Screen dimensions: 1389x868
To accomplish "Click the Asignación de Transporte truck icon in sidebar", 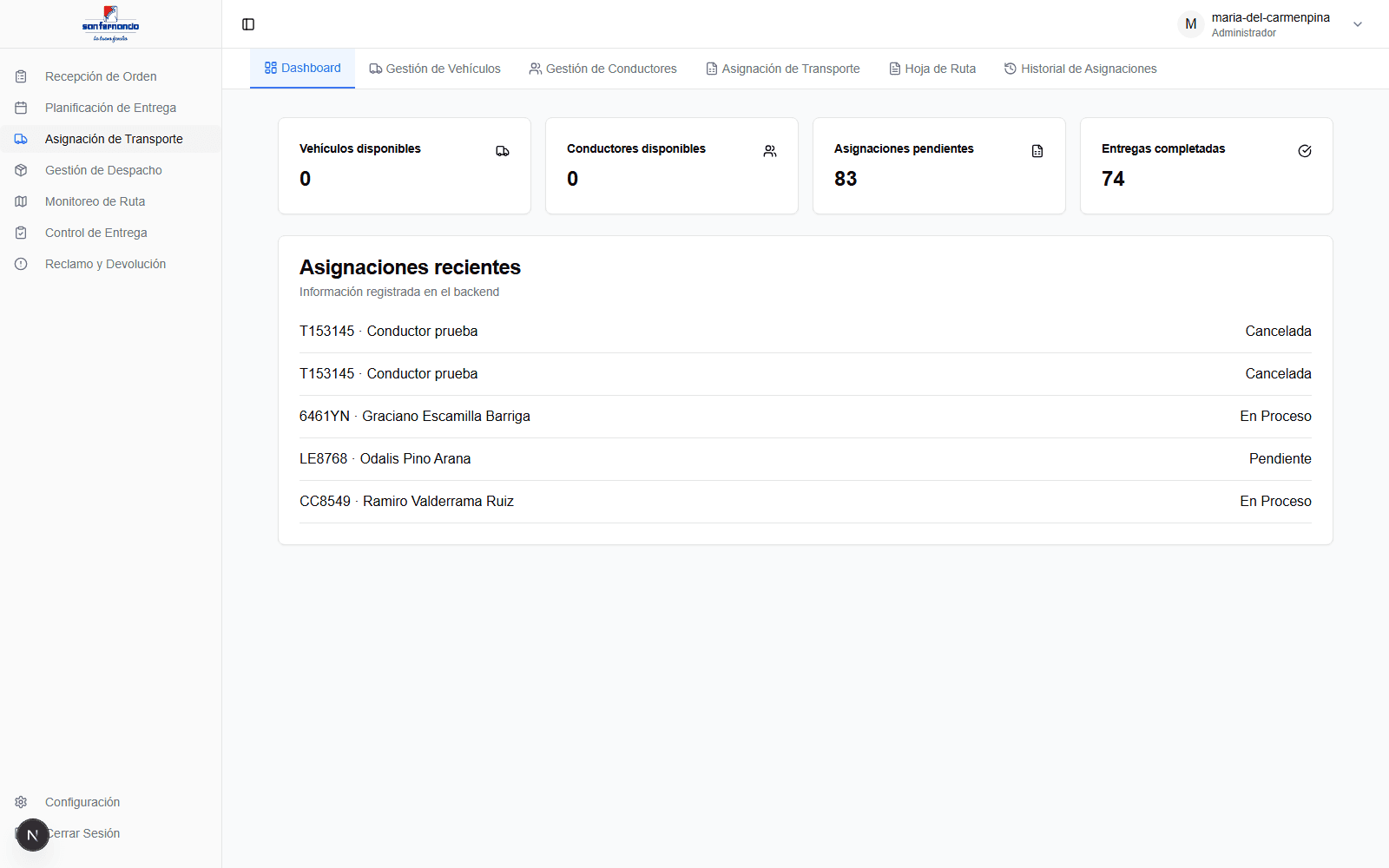I will (x=21, y=139).
